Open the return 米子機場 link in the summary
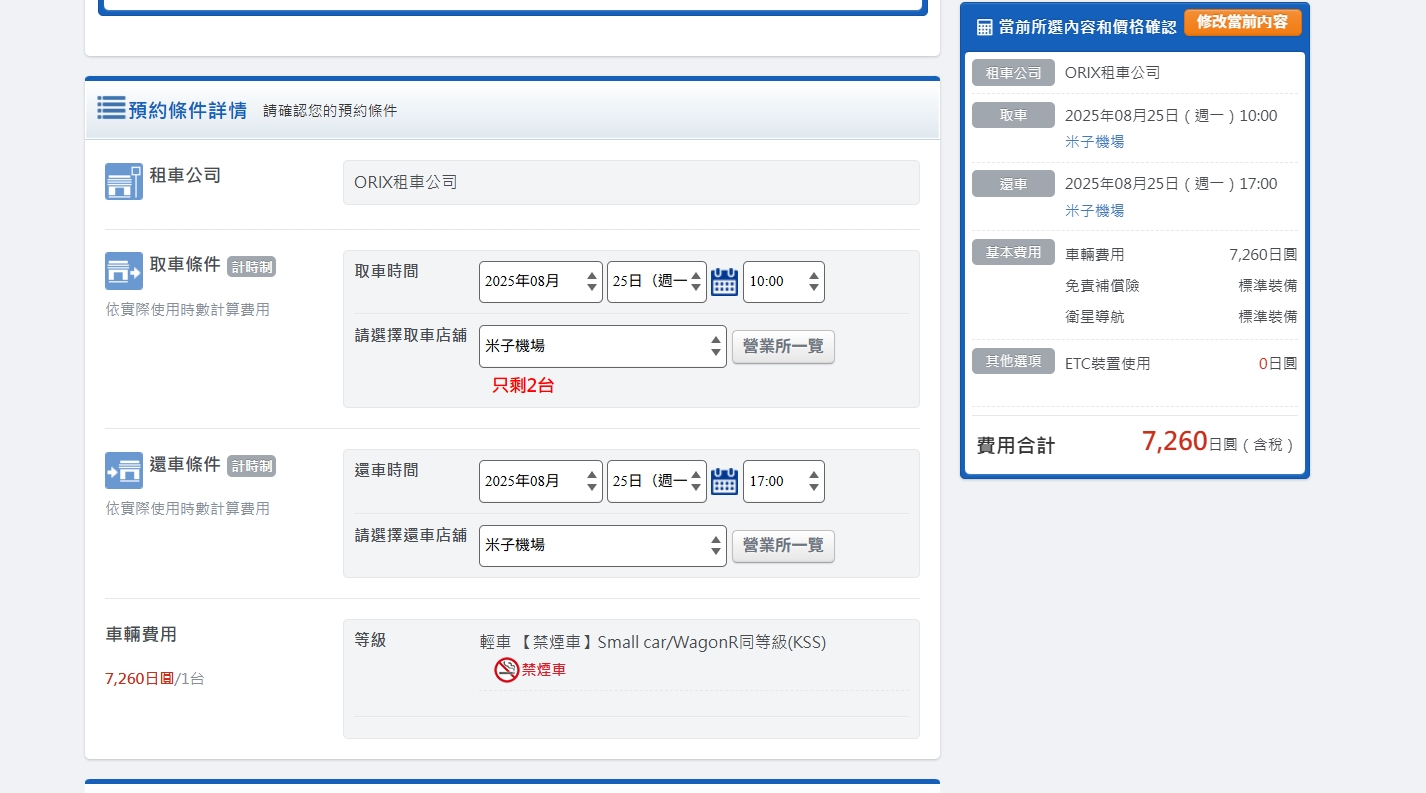This screenshot has height=793, width=1426. click(1094, 211)
